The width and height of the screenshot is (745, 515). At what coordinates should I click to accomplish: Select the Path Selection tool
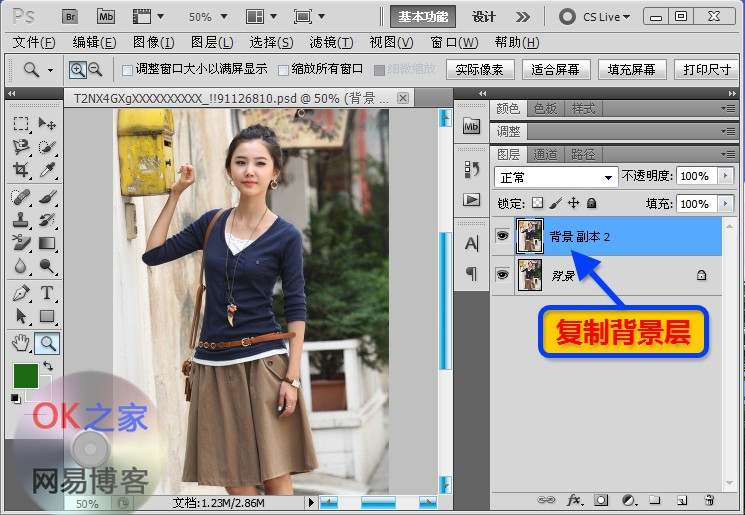(x=21, y=316)
